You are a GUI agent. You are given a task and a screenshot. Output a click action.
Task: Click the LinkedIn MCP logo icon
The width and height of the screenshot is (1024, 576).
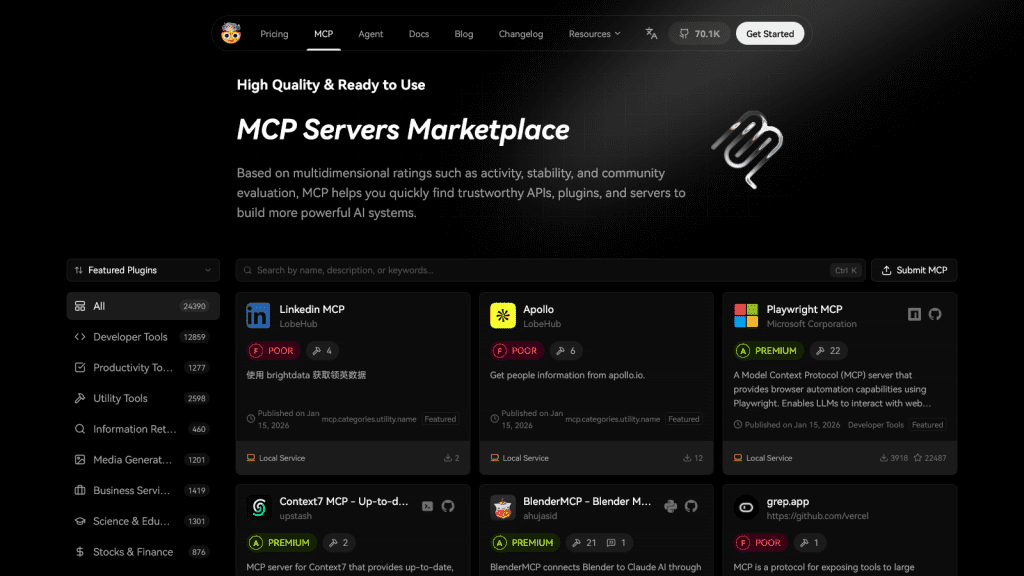tap(258, 316)
